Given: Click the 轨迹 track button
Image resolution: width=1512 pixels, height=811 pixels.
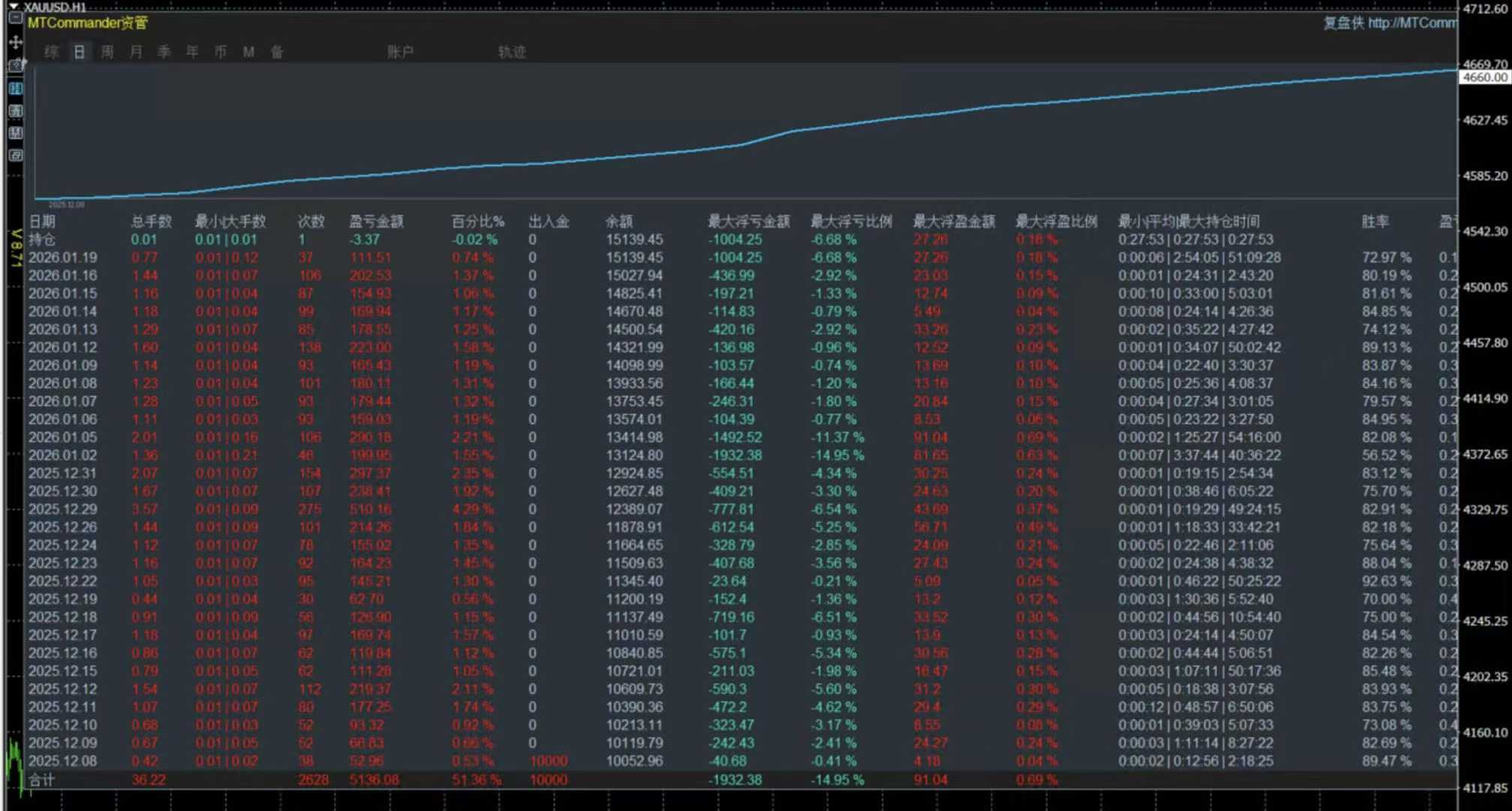Looking at the screenshot, I should pyautogui.click(x=512, y=52).
